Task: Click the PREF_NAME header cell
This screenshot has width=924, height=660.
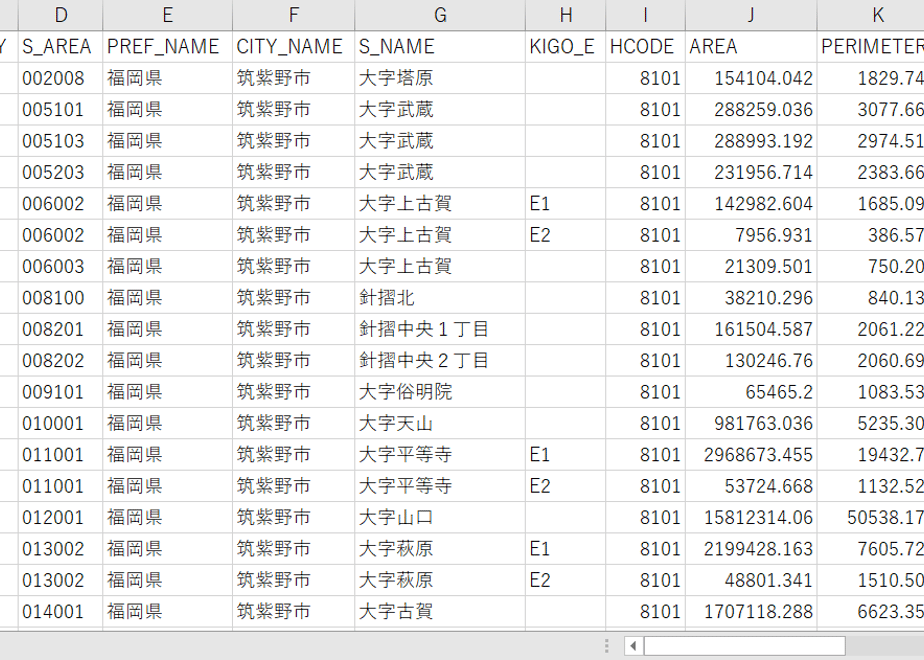Action: coord(167,47)
